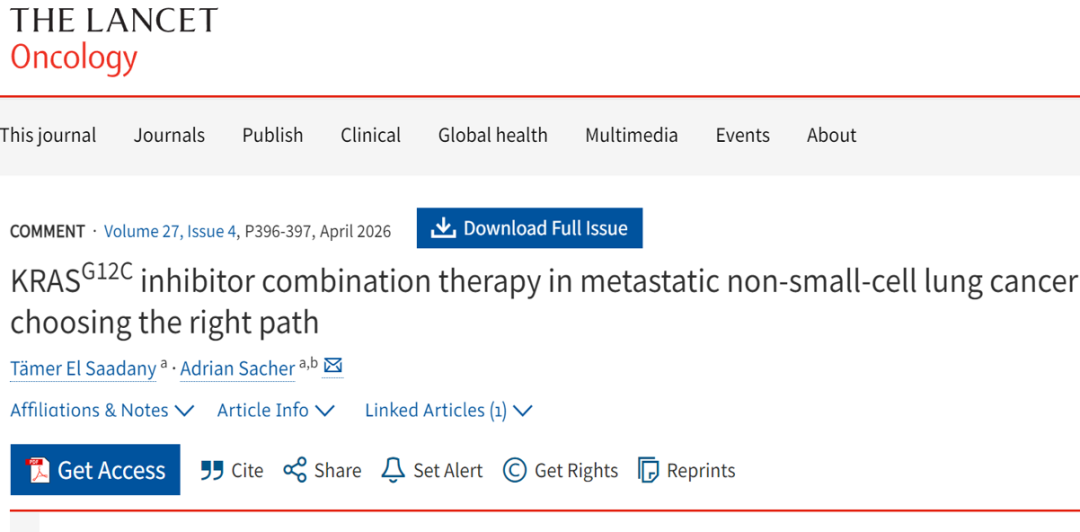Click the Get Rights copyright icon
1080x532 pixels.
pyautogui.click(x=515, y=470)
